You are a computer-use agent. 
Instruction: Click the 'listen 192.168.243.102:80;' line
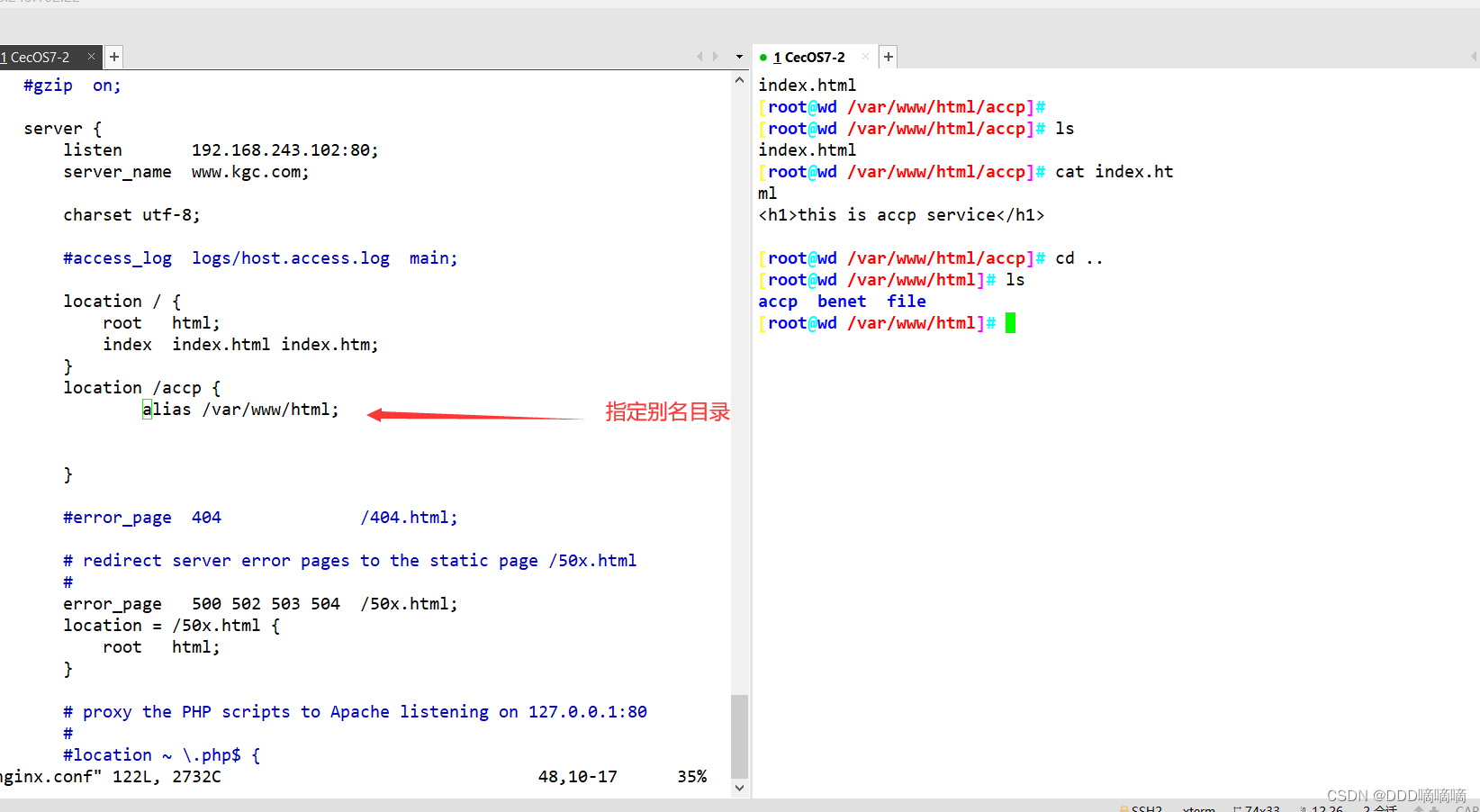pyautogui.click(x=221, y=150)
